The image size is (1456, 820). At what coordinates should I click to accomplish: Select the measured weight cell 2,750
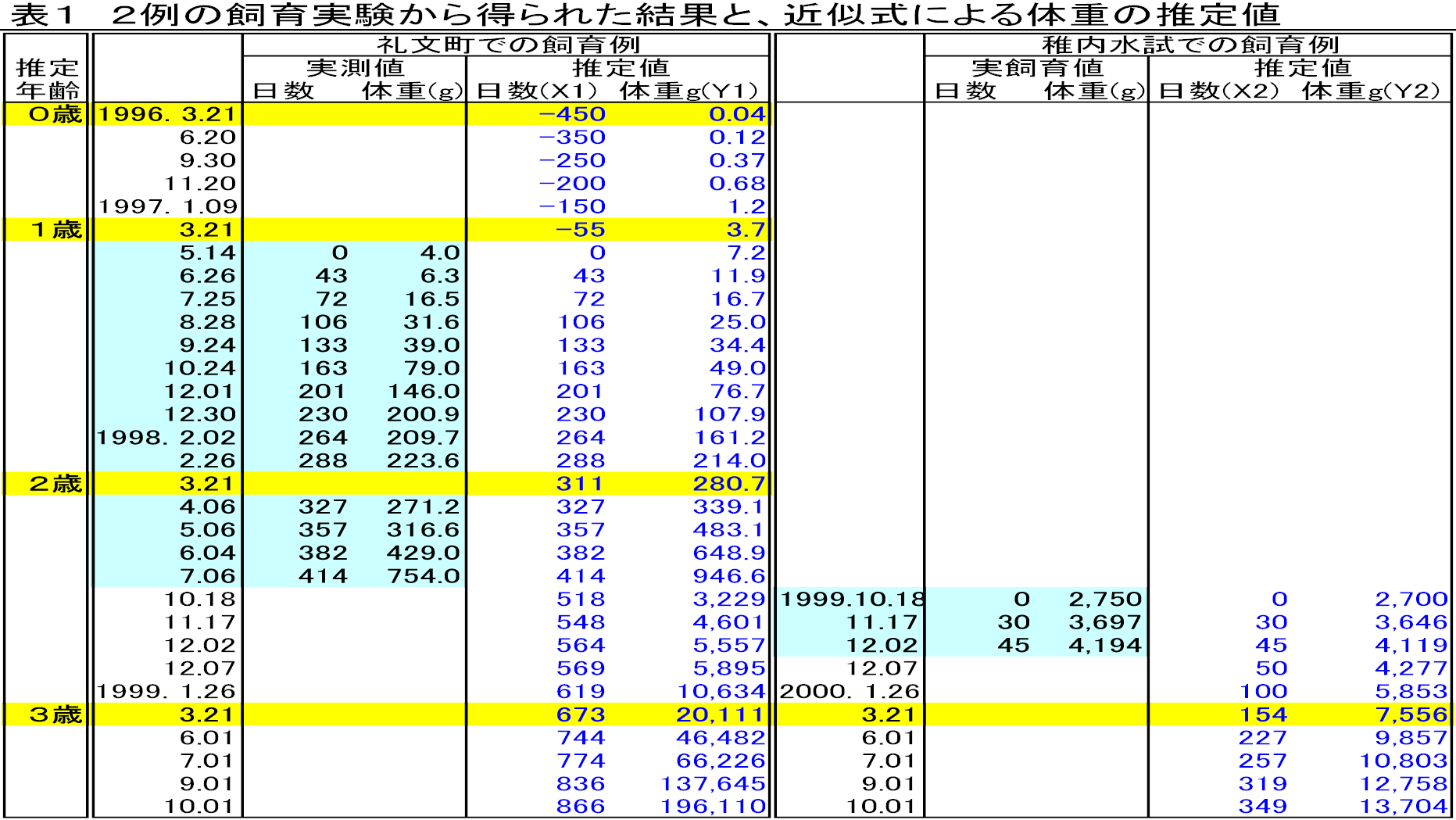(1105, 600)
